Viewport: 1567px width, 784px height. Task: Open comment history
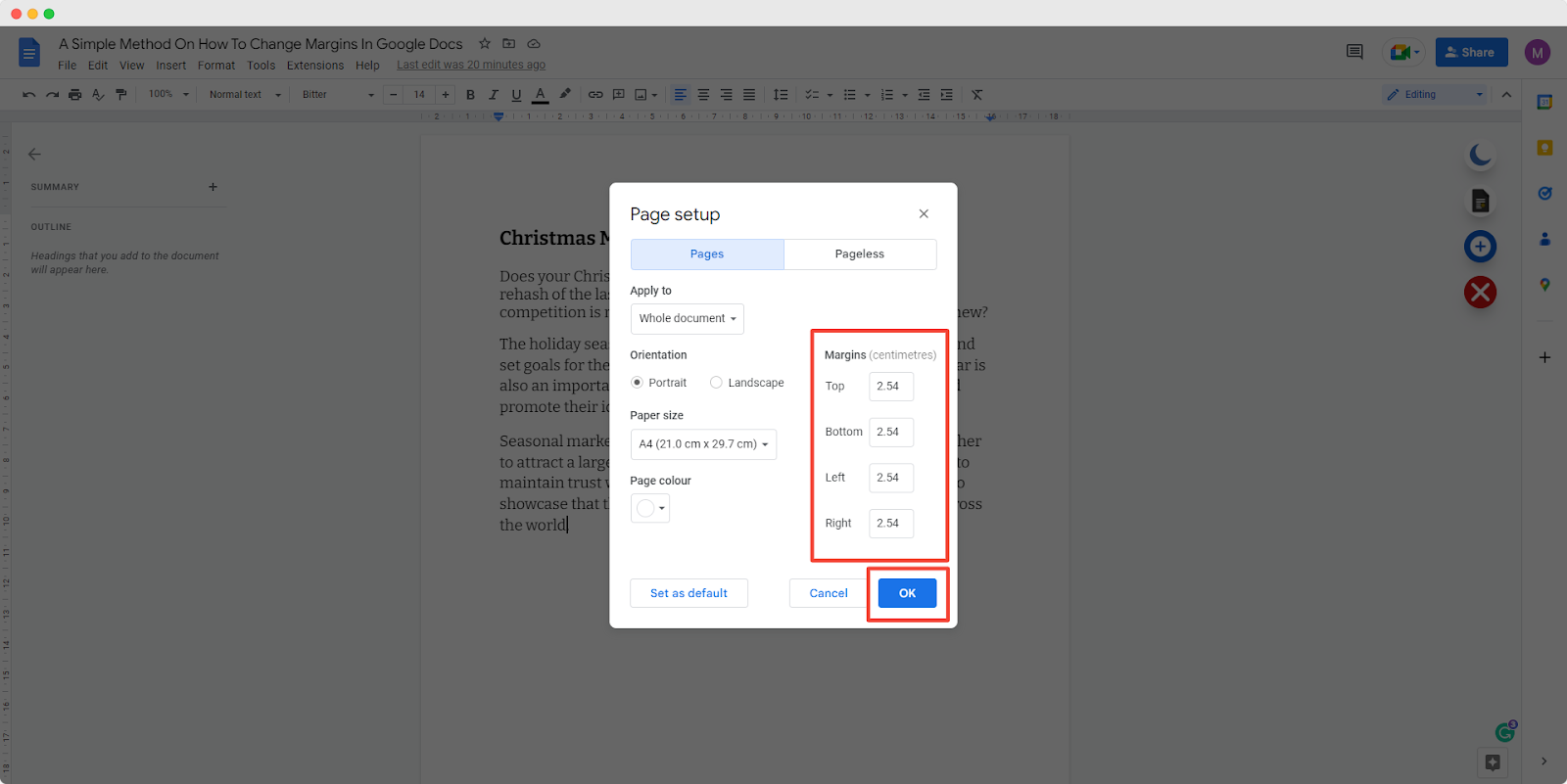pyautogui.click(x=1354, y=52)
